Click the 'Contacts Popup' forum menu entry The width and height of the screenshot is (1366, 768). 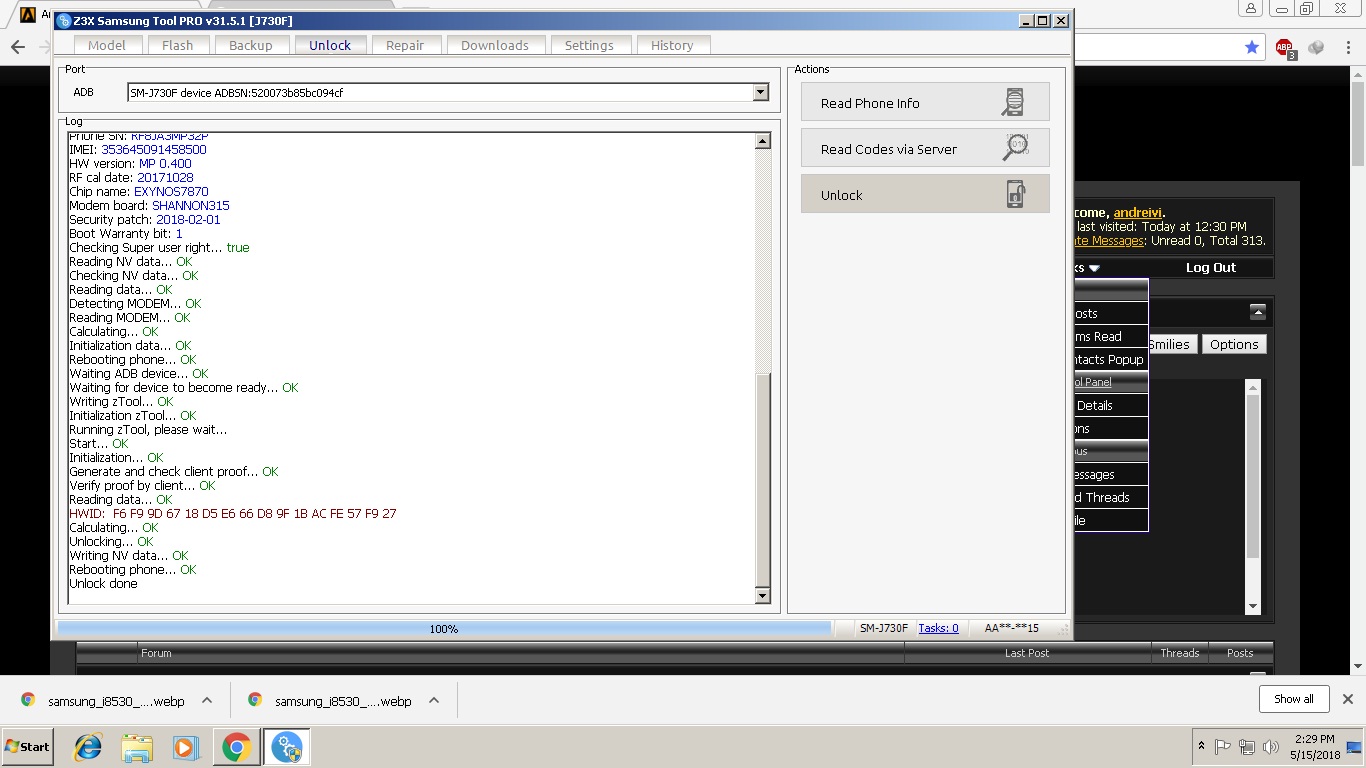pyautogui.click(x=1110, y=360)
